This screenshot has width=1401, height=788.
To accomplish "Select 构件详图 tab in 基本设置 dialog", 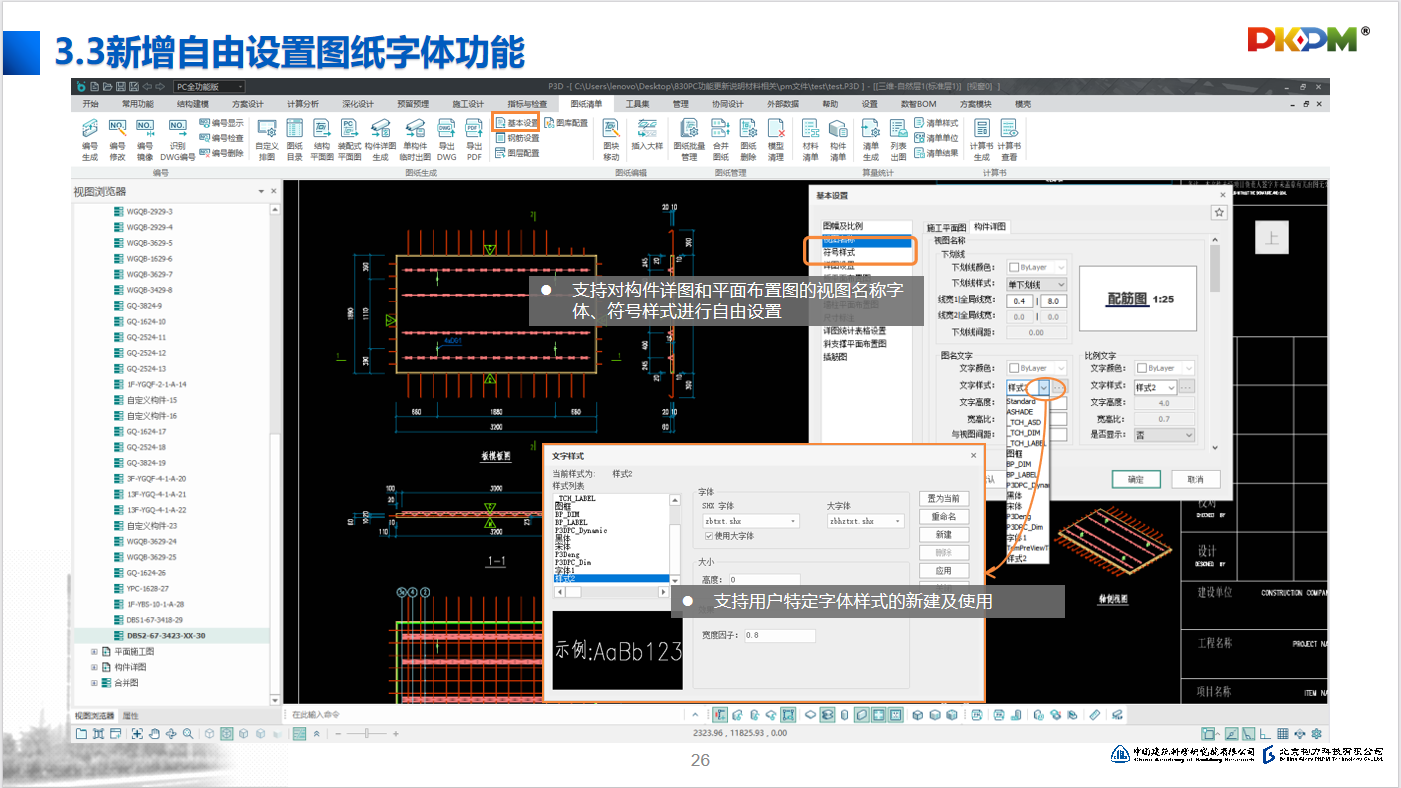I will (990, 227).
